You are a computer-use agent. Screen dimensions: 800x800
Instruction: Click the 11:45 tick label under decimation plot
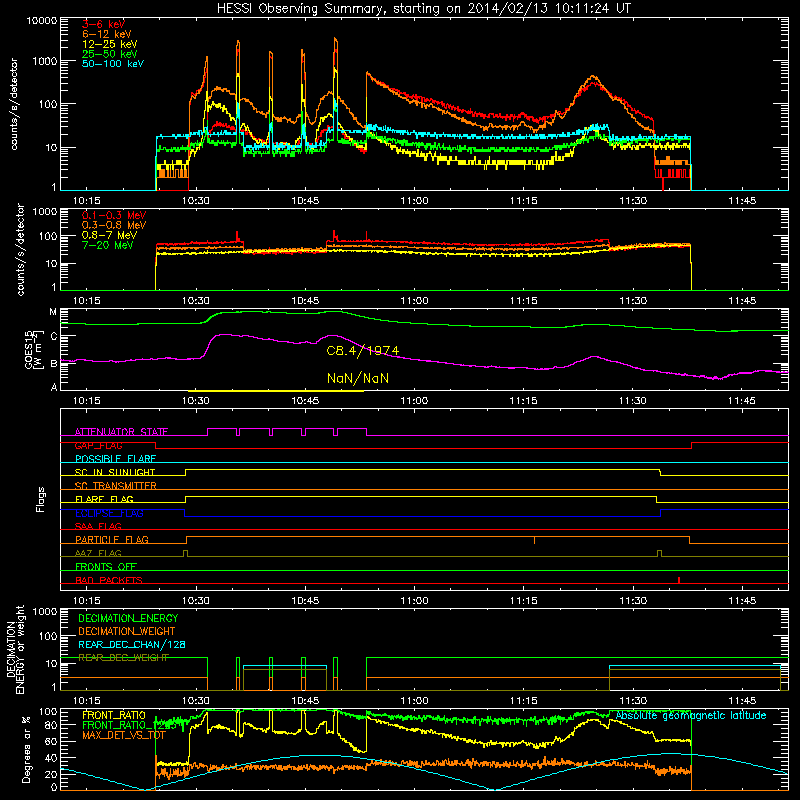tap(742, 700)
